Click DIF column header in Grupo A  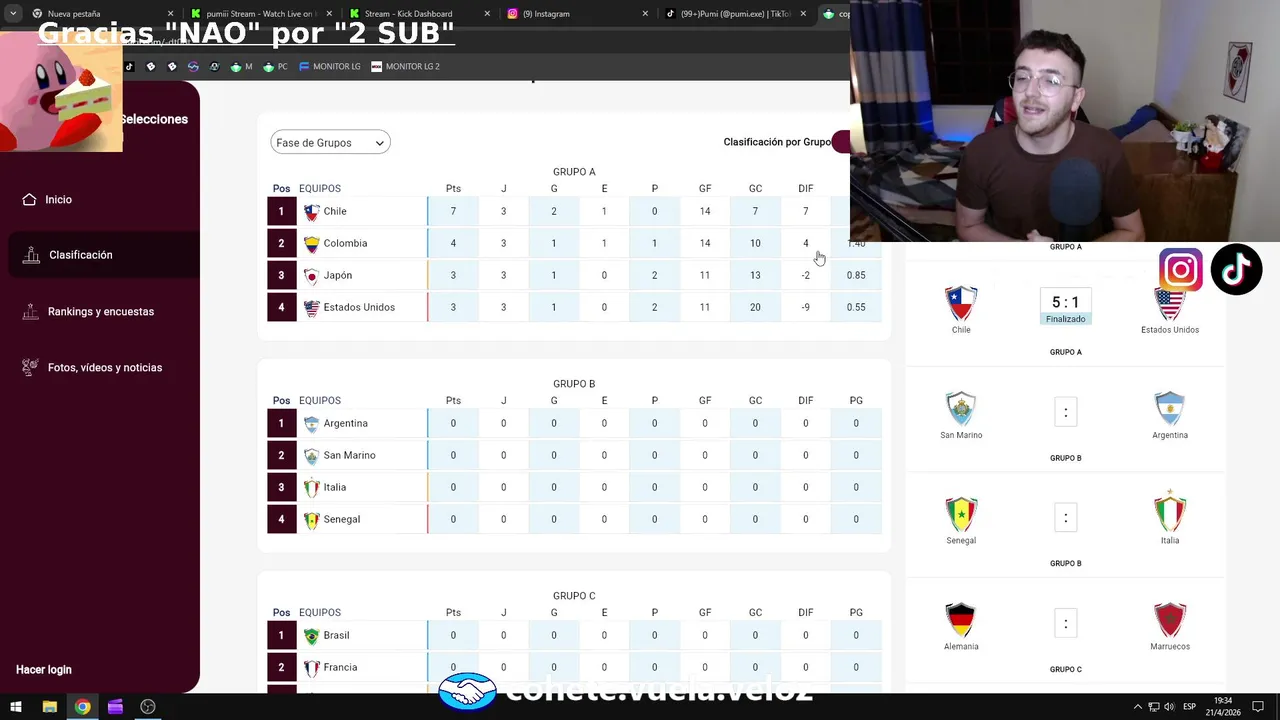coord(805,188)
